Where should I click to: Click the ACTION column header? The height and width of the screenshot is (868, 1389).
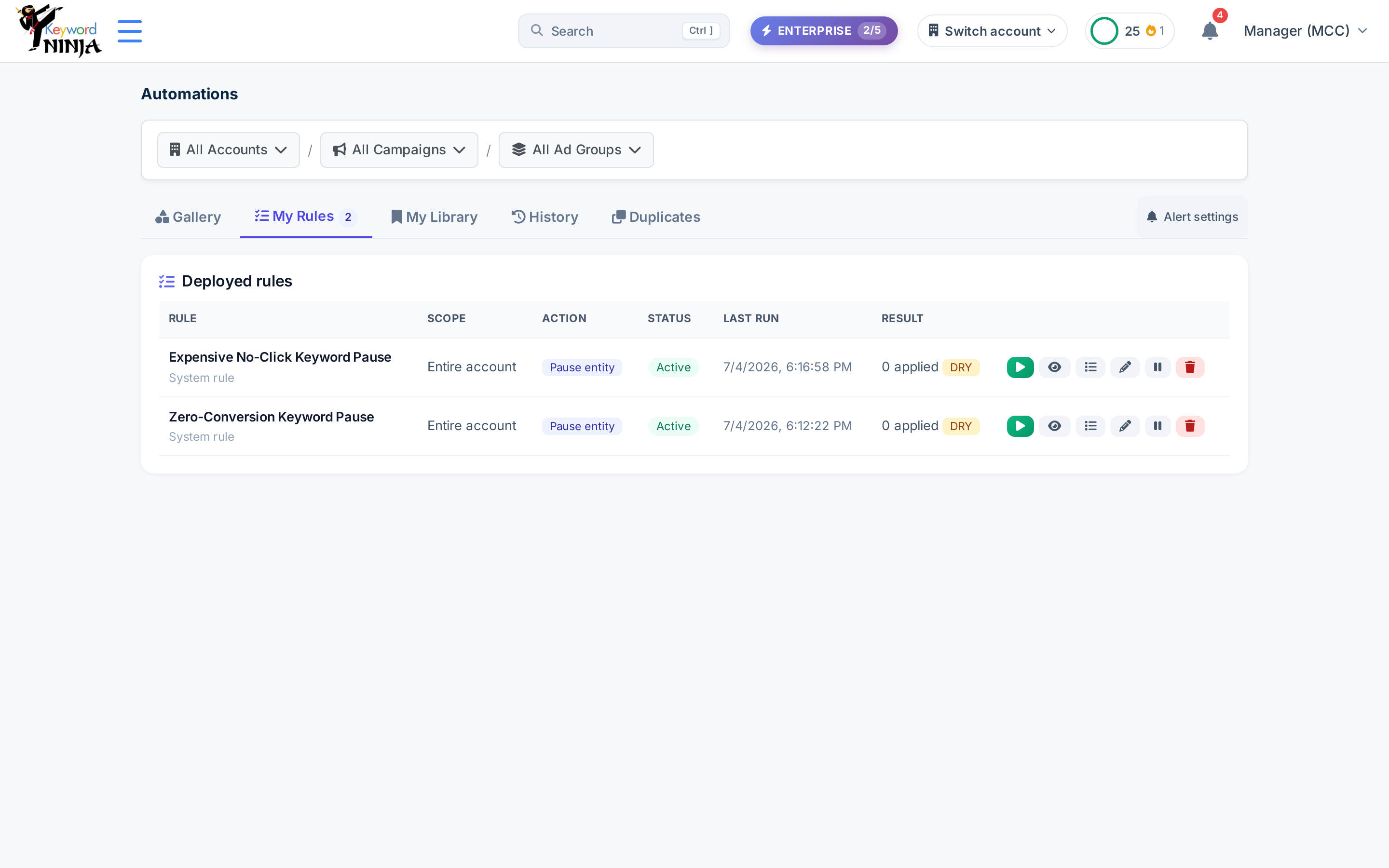(564, 319)
